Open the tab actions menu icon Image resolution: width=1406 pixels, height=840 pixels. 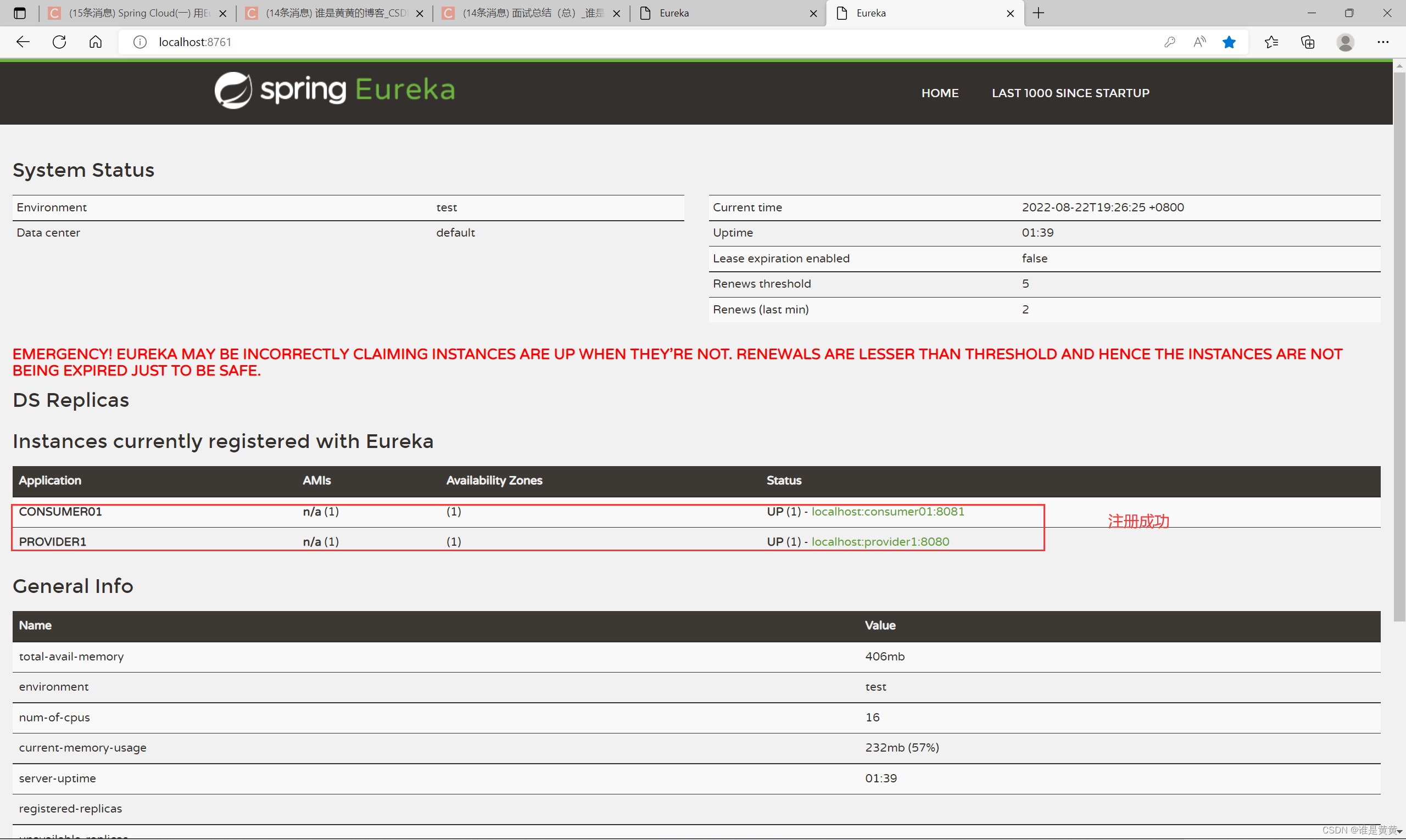[20, 13]
